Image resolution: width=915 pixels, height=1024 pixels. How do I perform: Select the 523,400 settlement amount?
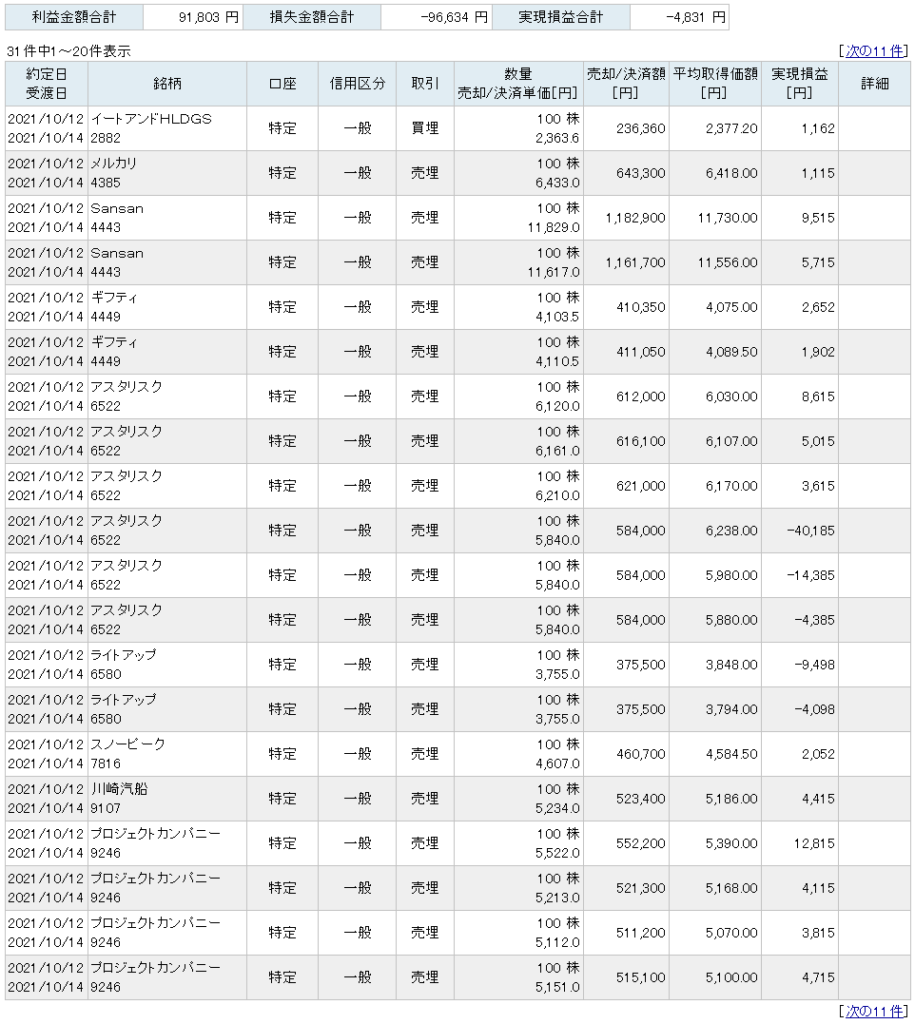tap(641, 799)
